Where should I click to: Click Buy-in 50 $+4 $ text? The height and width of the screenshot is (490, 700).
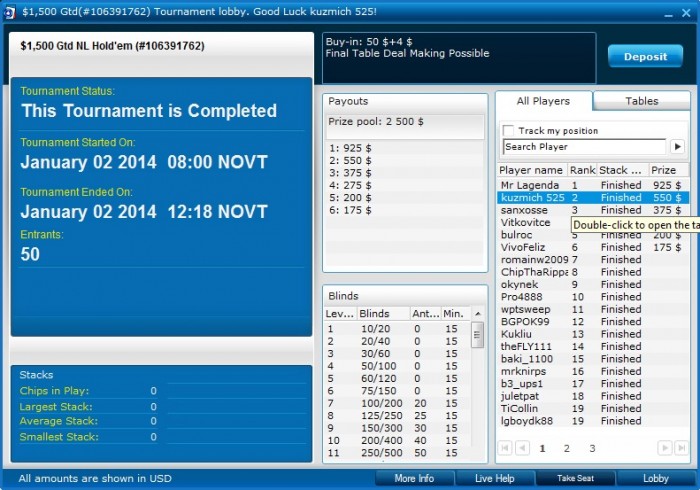point(369,42)
